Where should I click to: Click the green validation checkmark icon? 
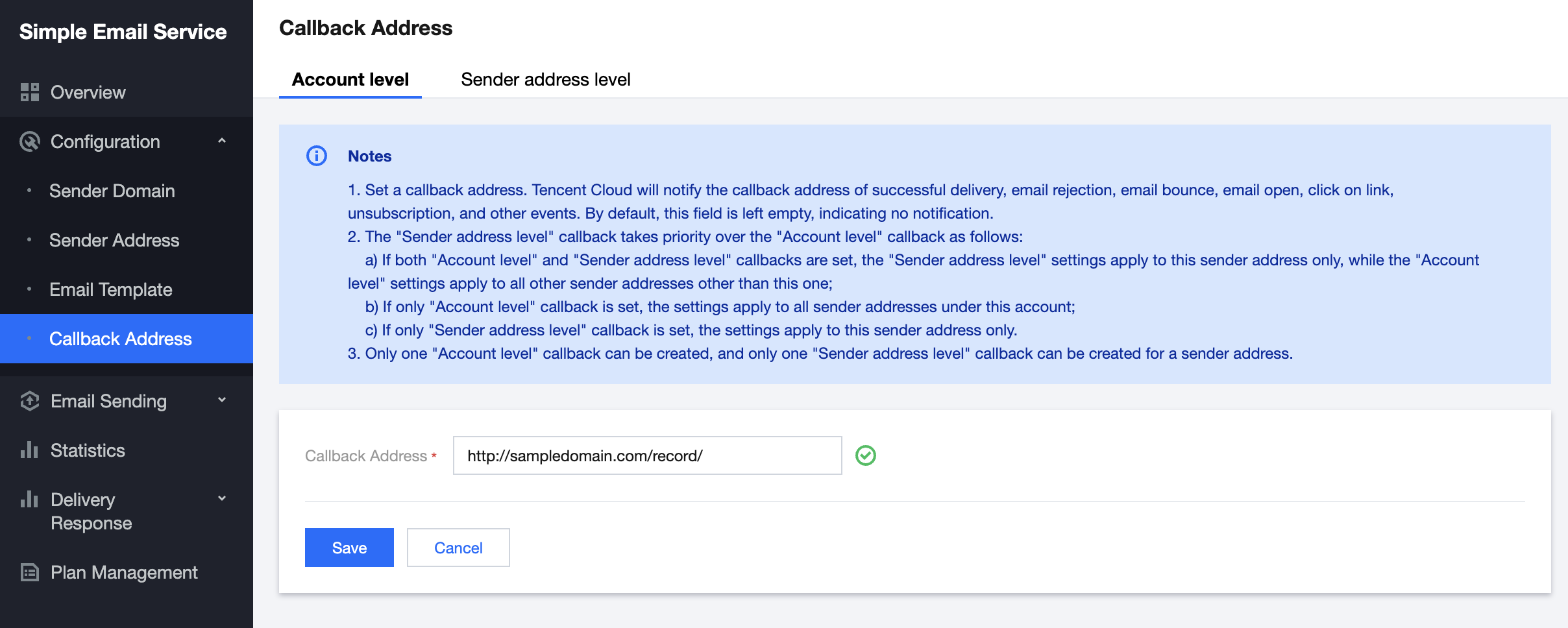866,455
